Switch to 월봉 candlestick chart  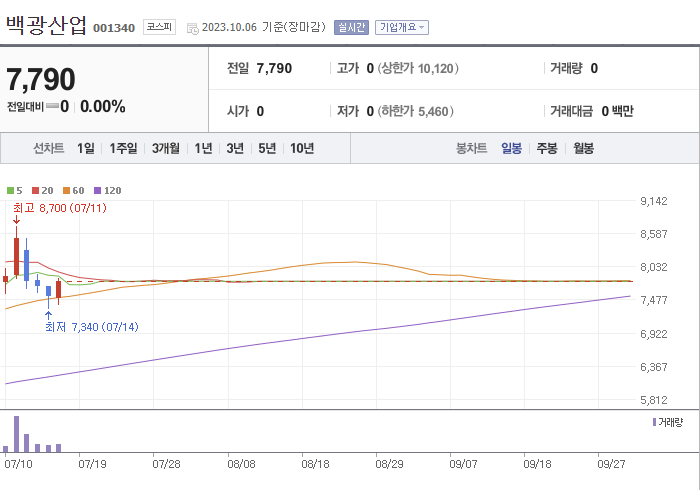[x=583, y=148]
